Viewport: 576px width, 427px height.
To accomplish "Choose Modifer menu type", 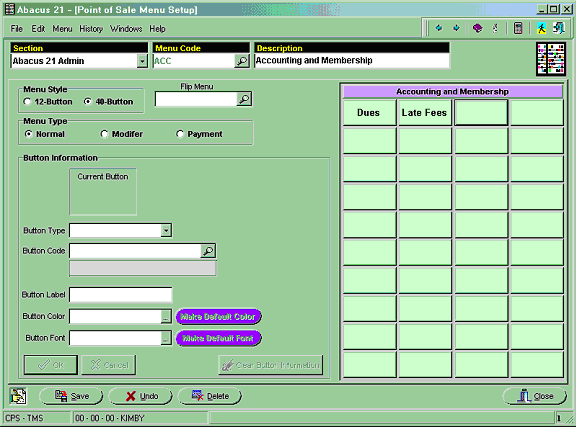I will coord(122,134).
